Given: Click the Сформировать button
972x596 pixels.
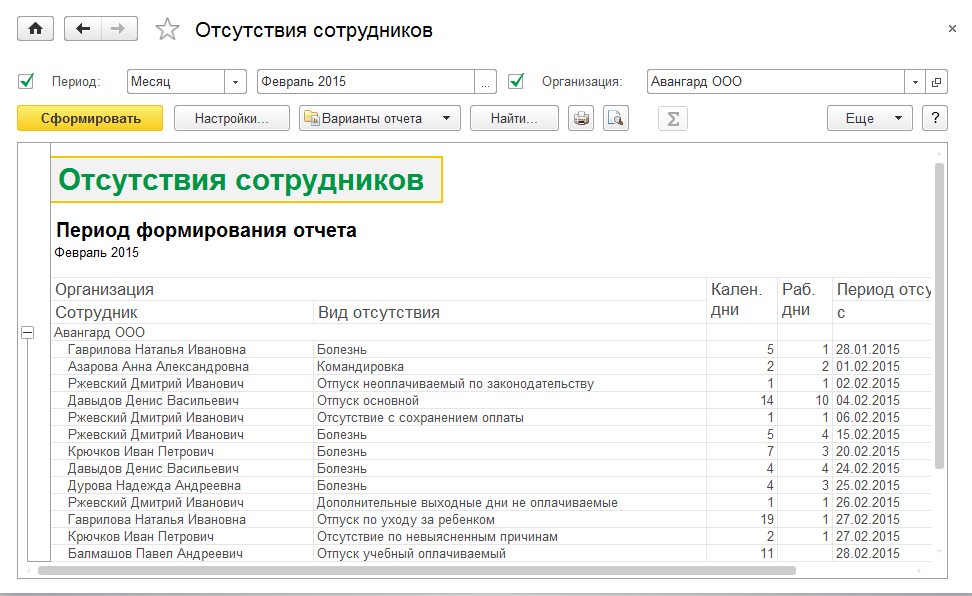Looking at the screenshot, I should (91, 118).
